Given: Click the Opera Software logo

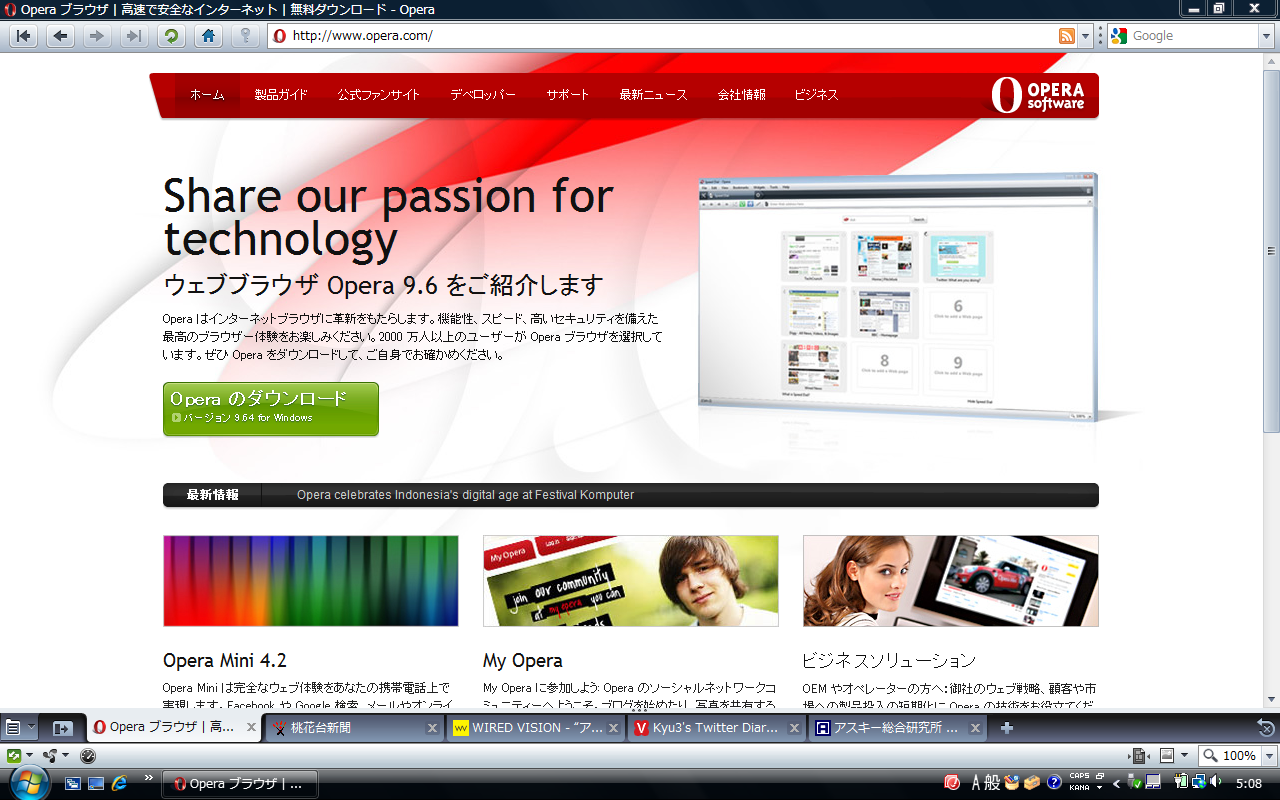Looking at the screenshot, I should pyautogui.click(x=1038, y=95).
